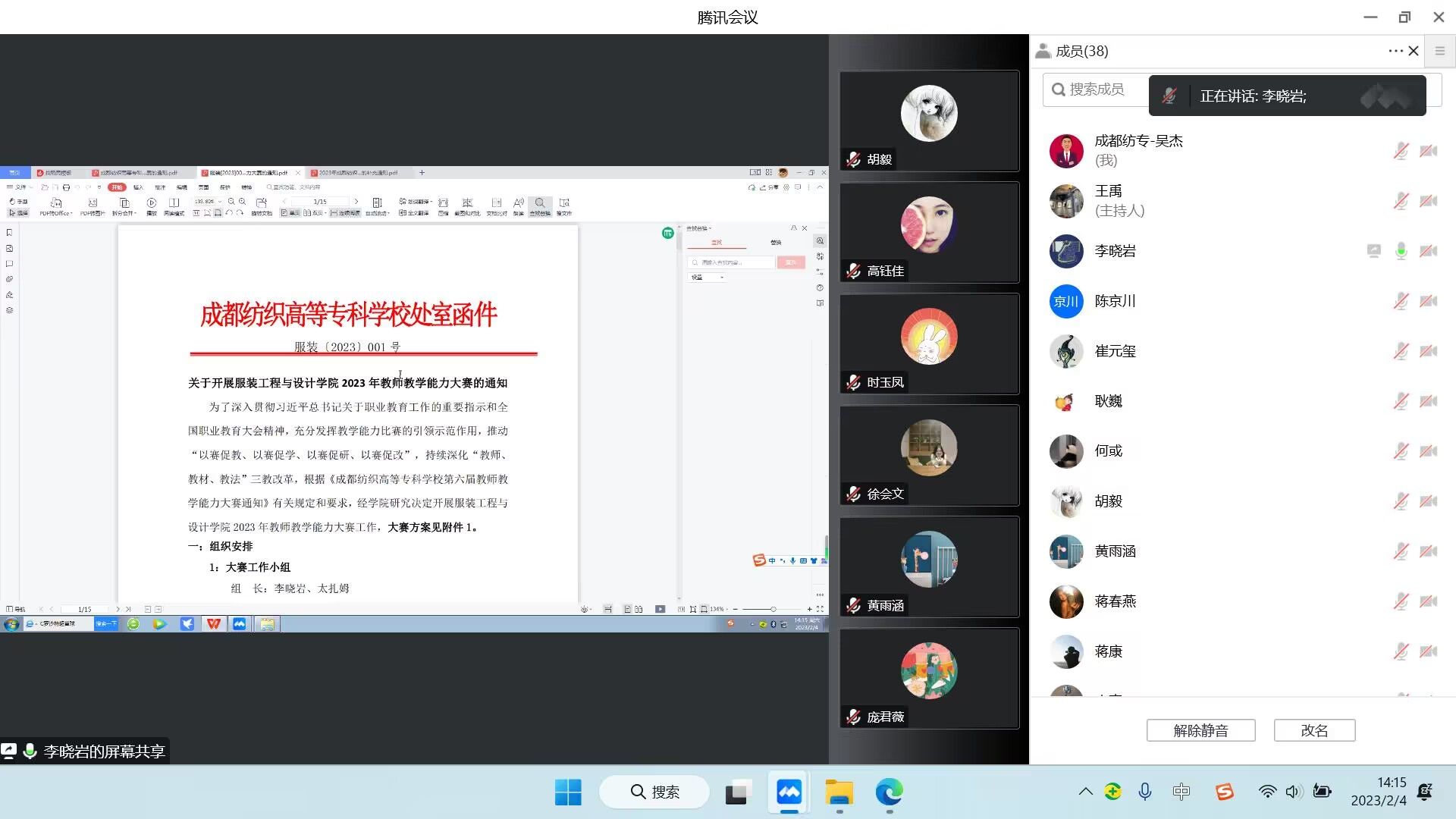Click the 解除静音 button
Image resolution: width=1456 pixels, height=819 pixels.
click(x=1200, y=730)
